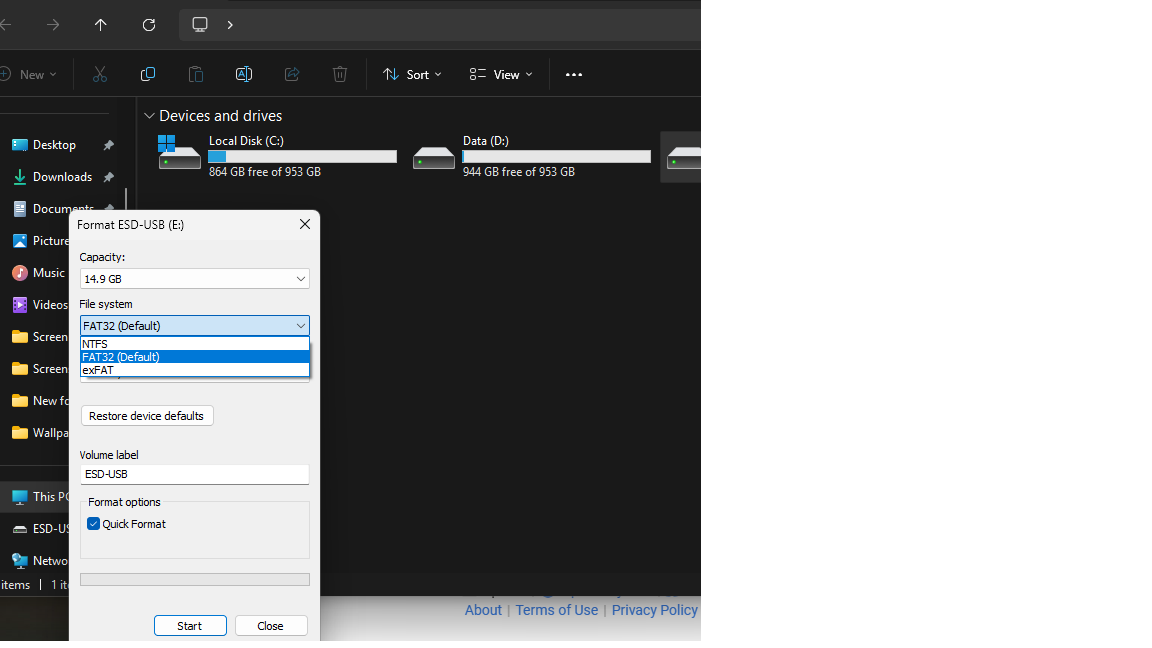Open the See more ellipsis menu

[x=573, y=74]
